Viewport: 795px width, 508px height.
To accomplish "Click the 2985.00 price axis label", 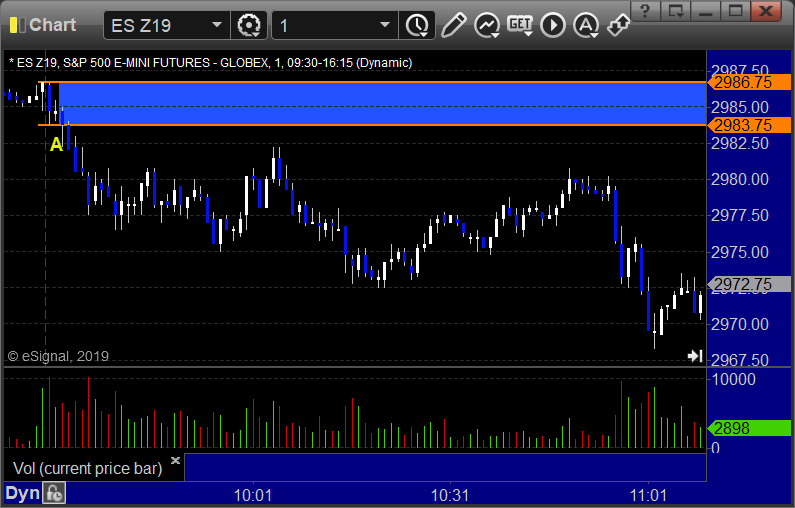I will point(740,107).
